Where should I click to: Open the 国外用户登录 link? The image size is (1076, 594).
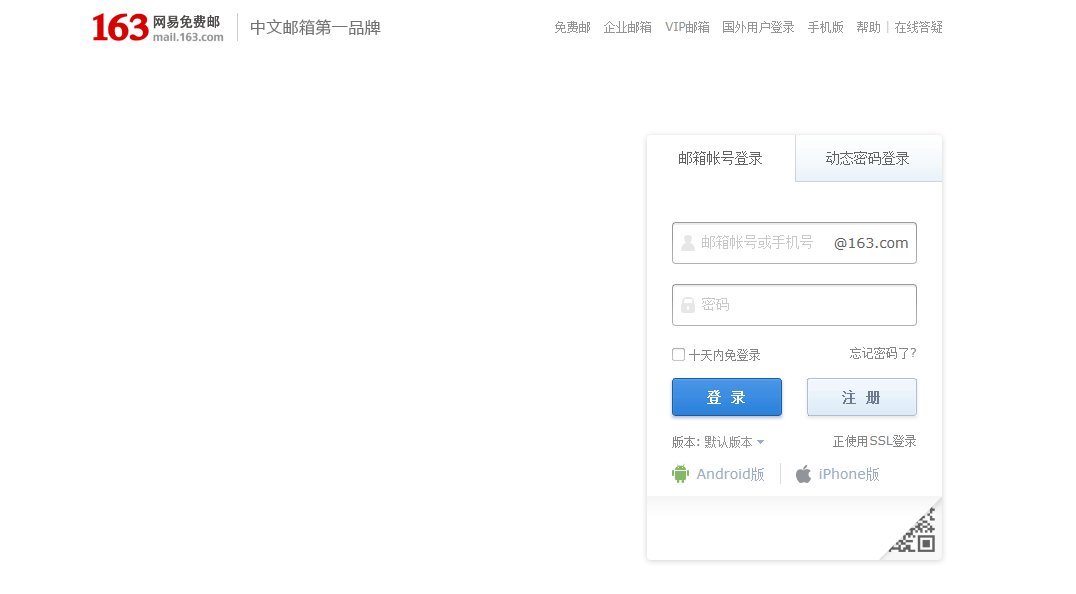(757, 27)
